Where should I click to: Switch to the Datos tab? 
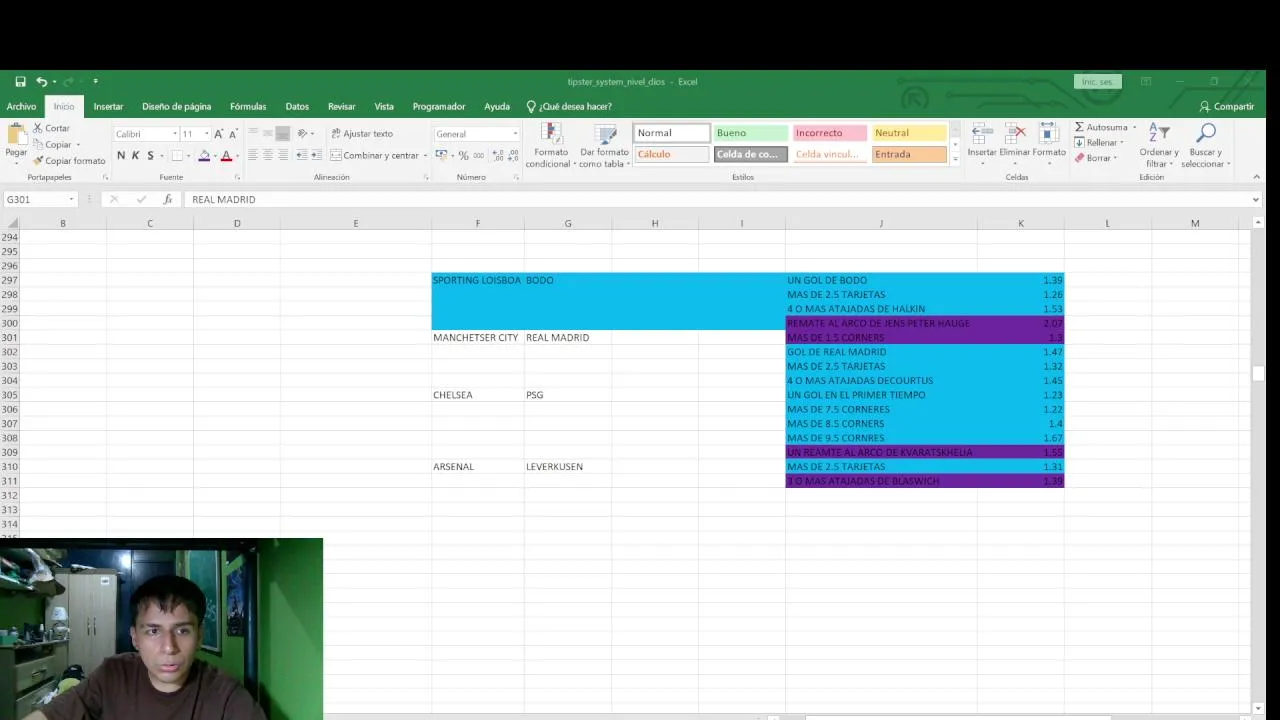[x=297, y=107]
